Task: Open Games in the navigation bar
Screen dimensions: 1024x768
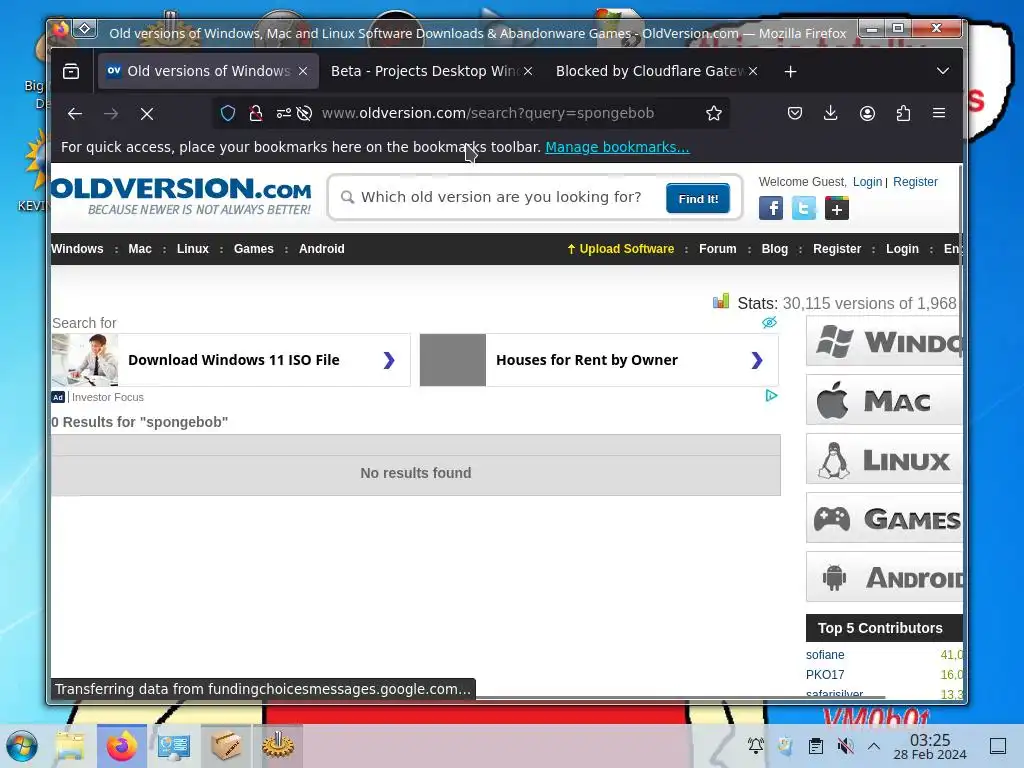Action: pyautogui.click(x=253, y=249)
